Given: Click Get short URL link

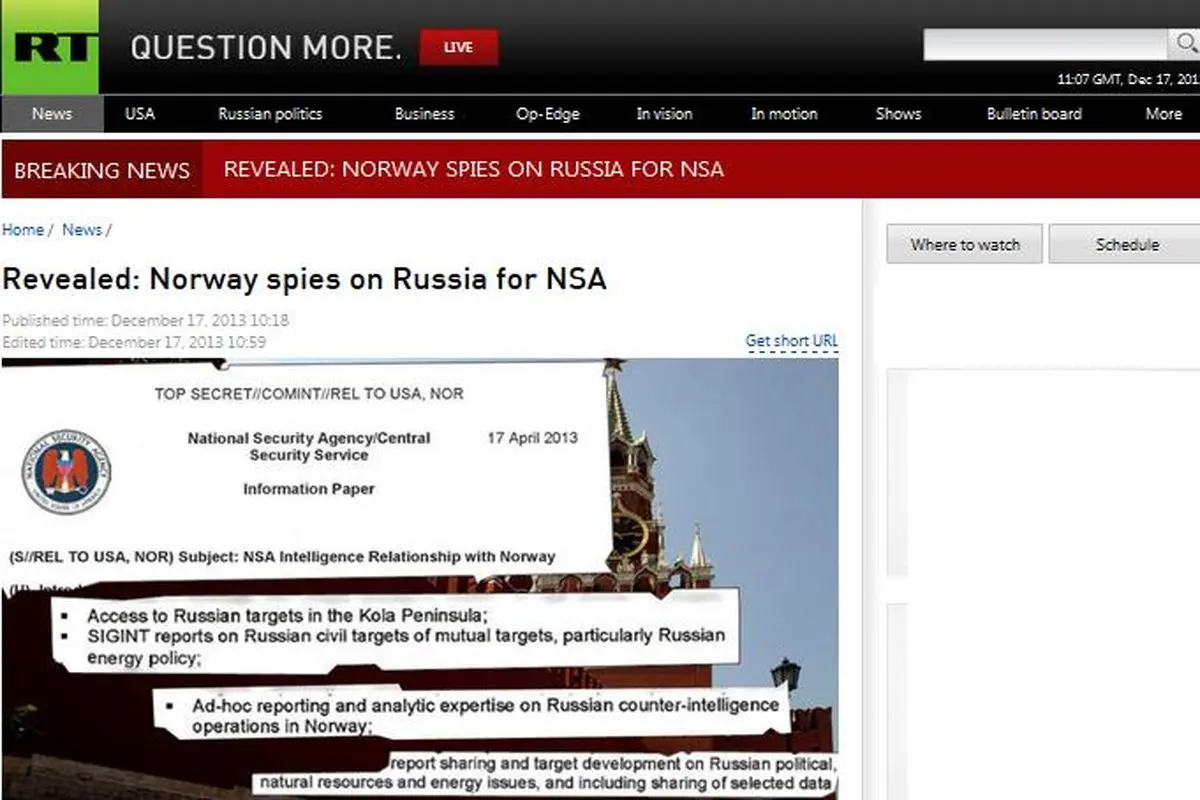Looking at the screenshot, I should pos(791,341).
